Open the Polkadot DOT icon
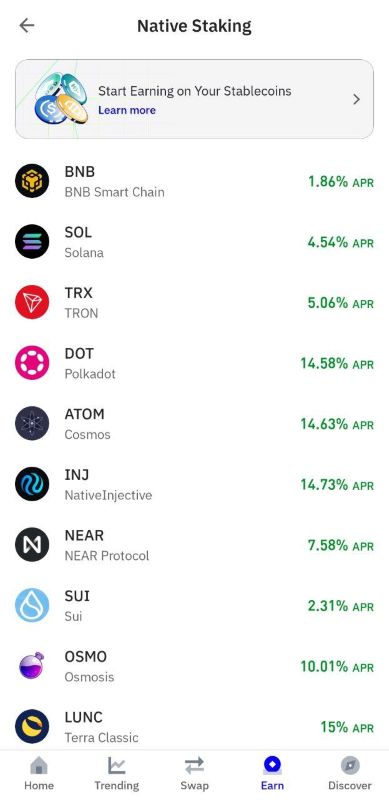 [x=32, y=363]
